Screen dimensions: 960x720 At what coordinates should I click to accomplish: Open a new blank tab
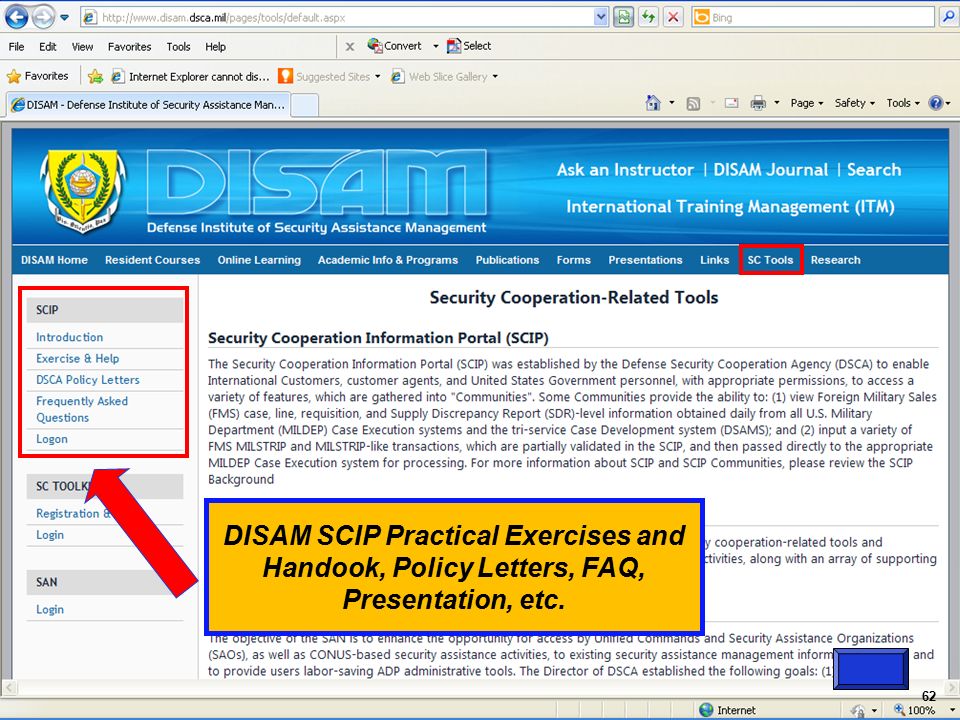click(304, 105)
